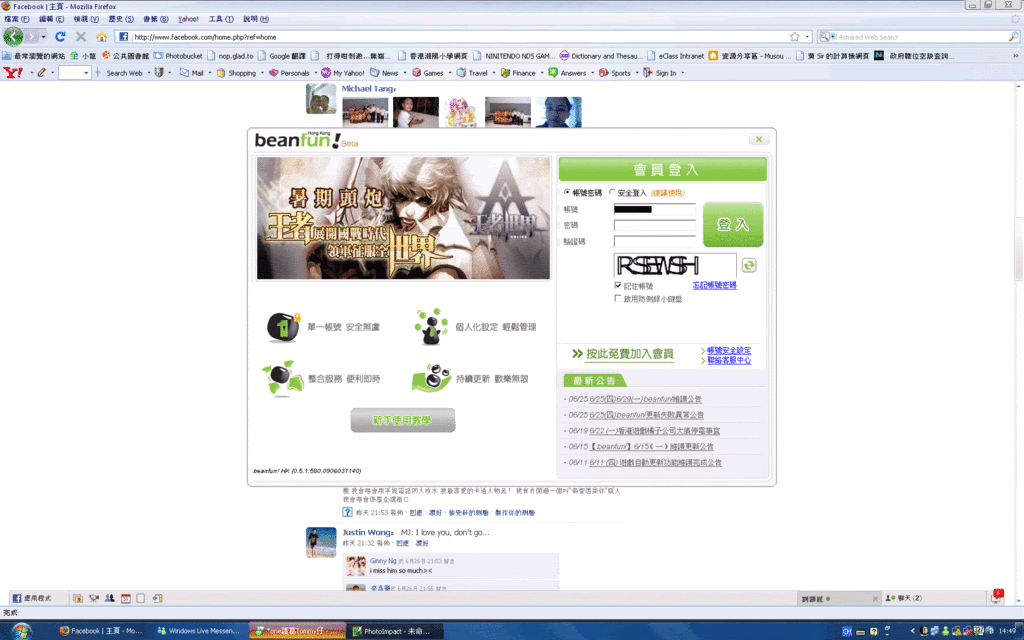Open the 帳號安全設定 link
Viewport: 1024px width, 640px height.
[x=729, y=351]
